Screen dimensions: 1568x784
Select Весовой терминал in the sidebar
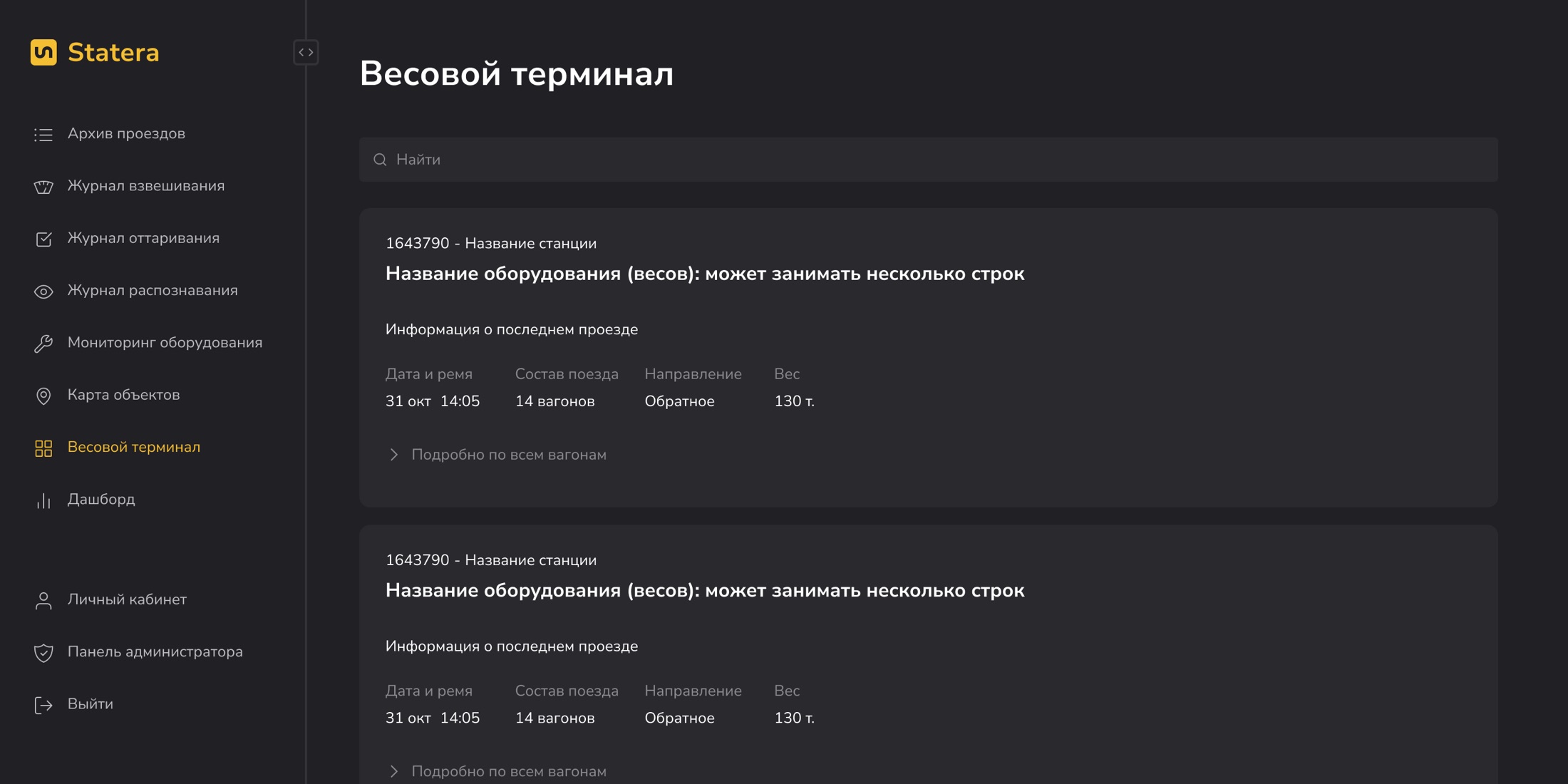134,447
